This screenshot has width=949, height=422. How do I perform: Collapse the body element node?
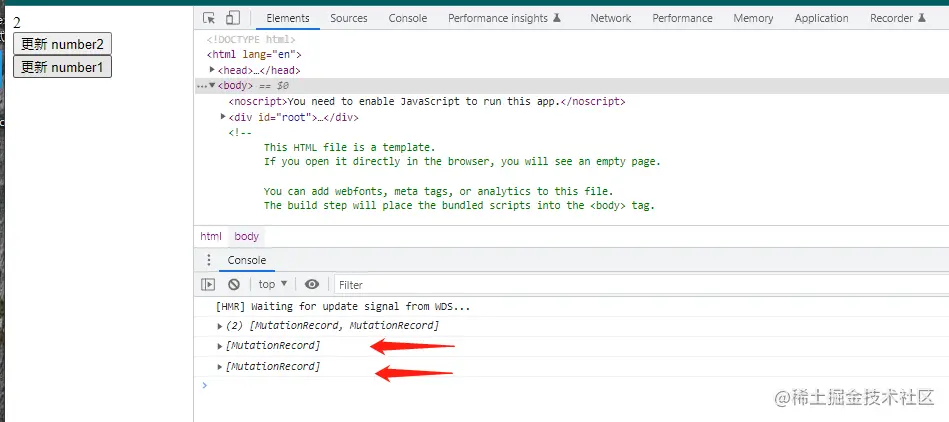point(212,86)
